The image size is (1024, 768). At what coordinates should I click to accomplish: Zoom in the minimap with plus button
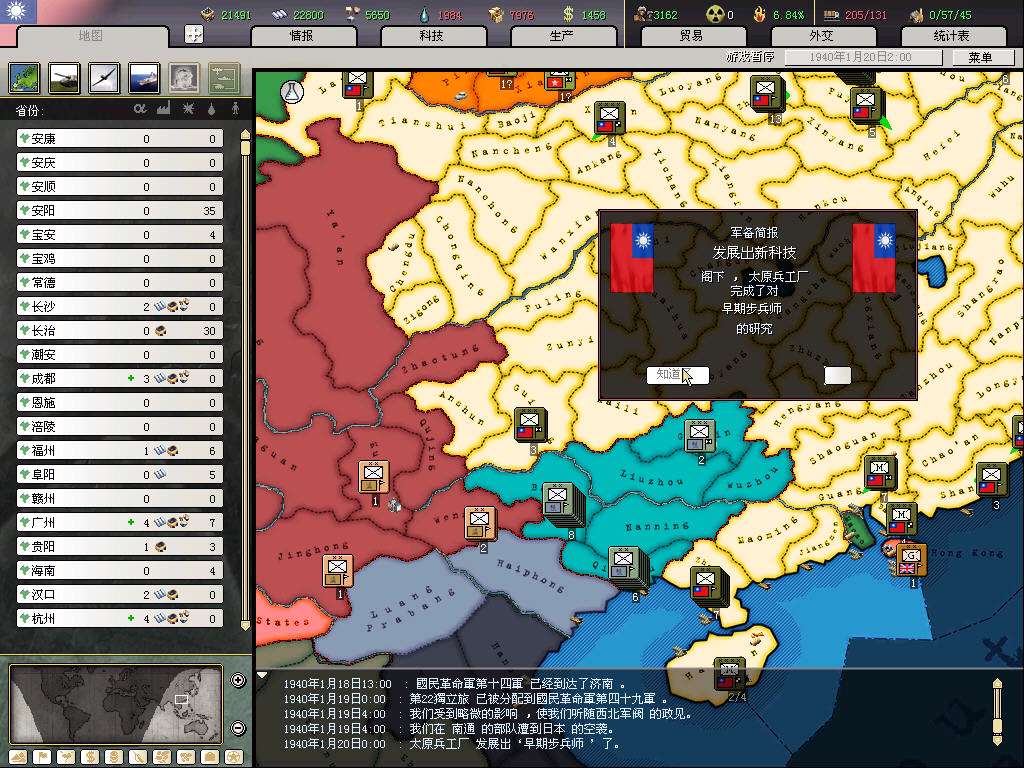click(x=238, y=680)
